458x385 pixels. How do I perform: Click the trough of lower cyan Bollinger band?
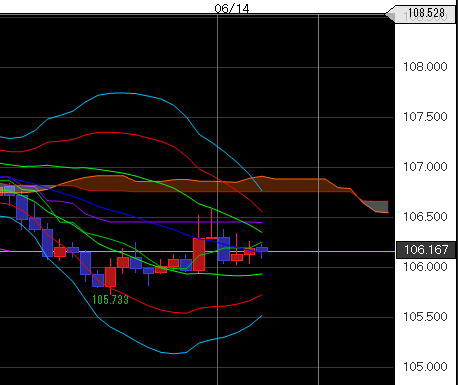click(x=174, y=353)
